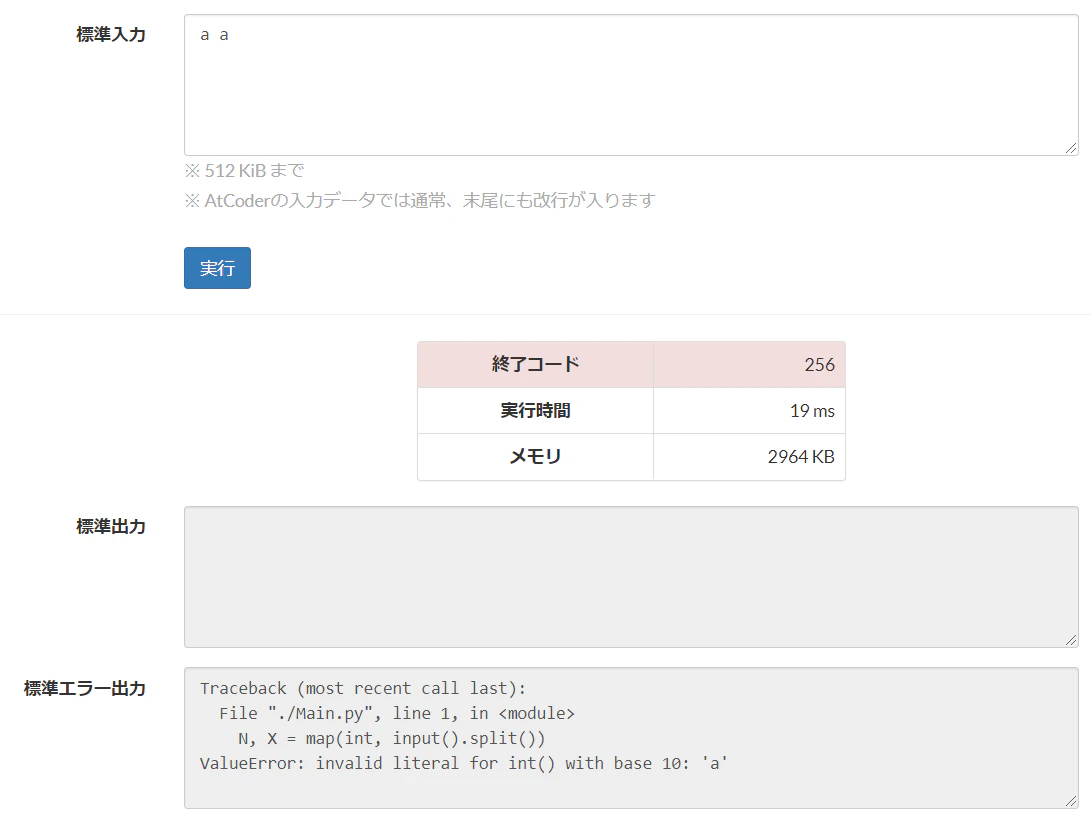
Task: Select the 実行時間 value 19 ms
Action: [x=812, y=410]
